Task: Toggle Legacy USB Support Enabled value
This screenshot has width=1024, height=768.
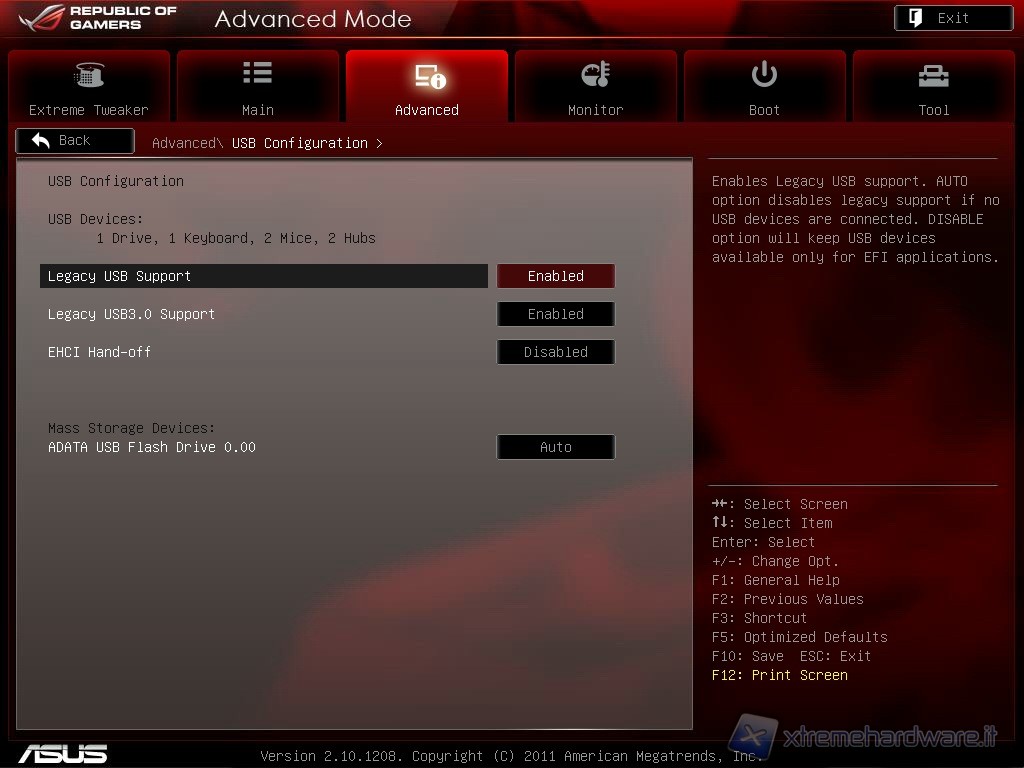Action: (x=556, y=276)
